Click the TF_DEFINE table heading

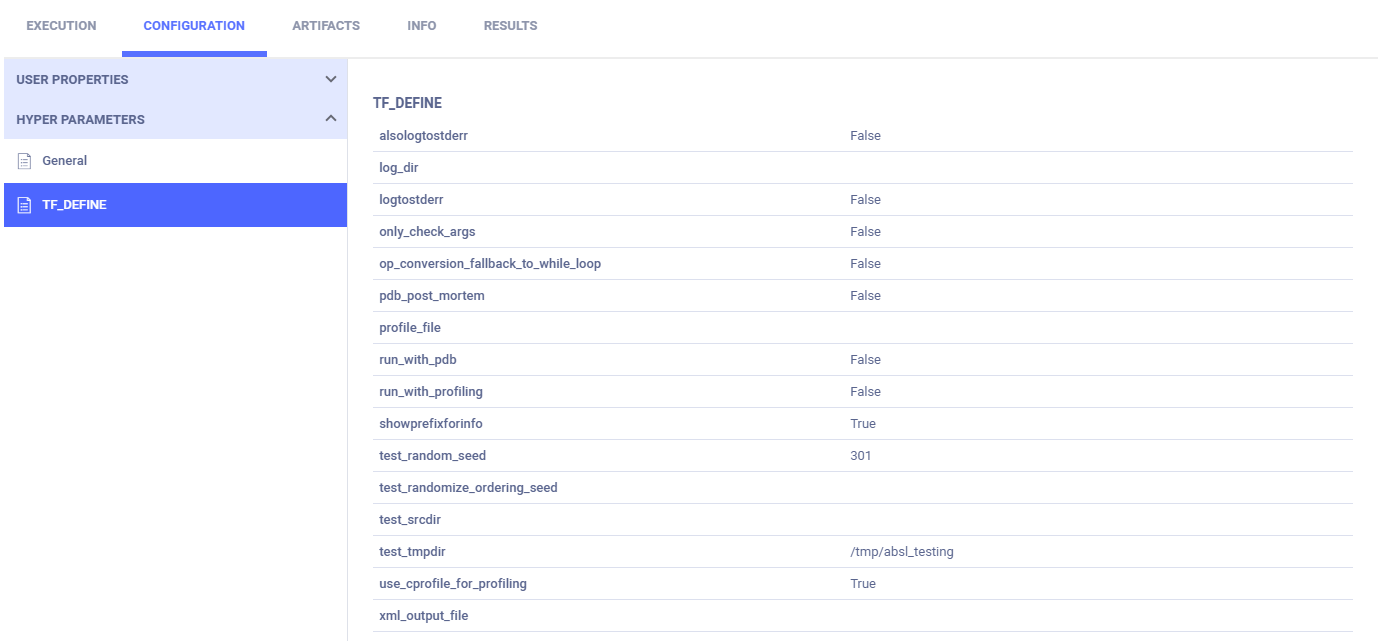pos(407,103)
